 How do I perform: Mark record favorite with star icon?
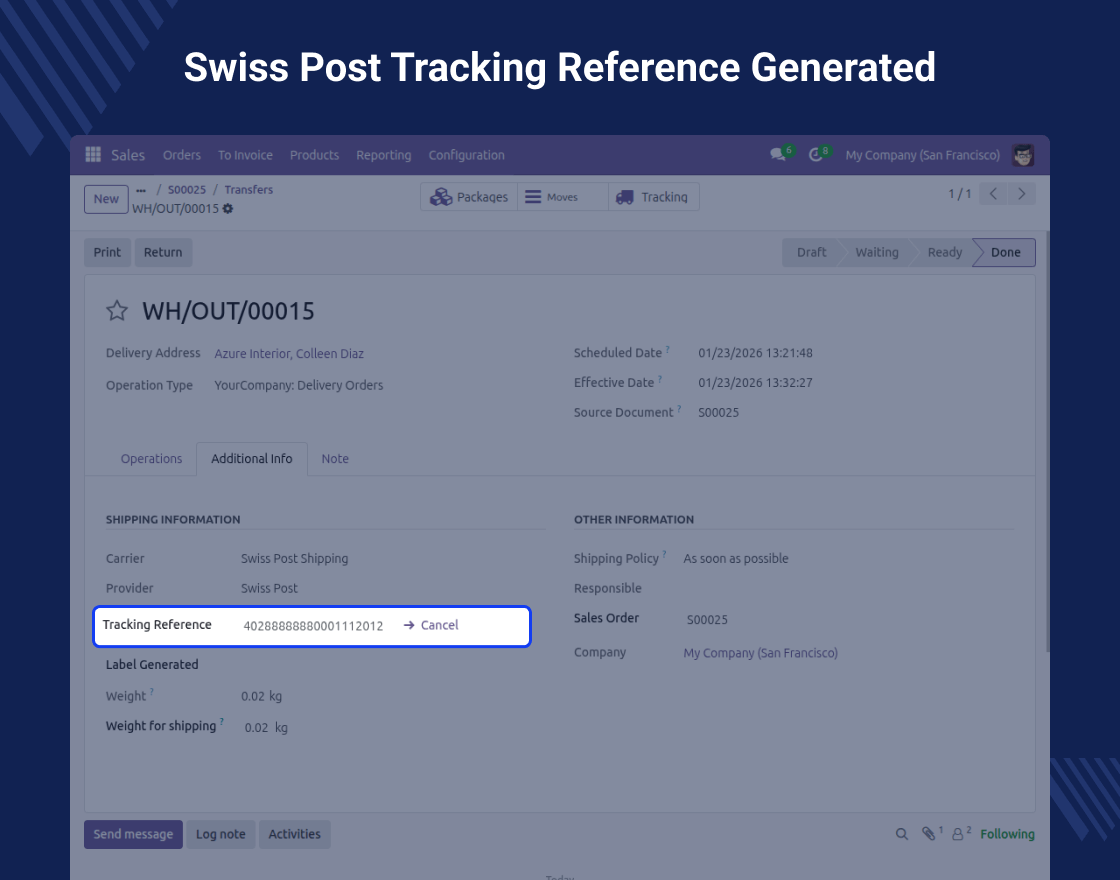coord(117,311)
